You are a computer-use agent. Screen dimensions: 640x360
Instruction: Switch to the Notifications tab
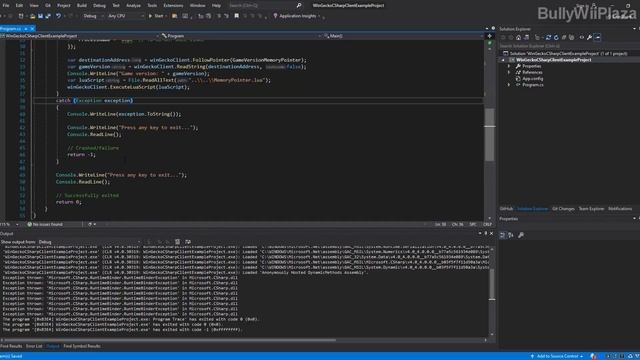tap(620, 209)
